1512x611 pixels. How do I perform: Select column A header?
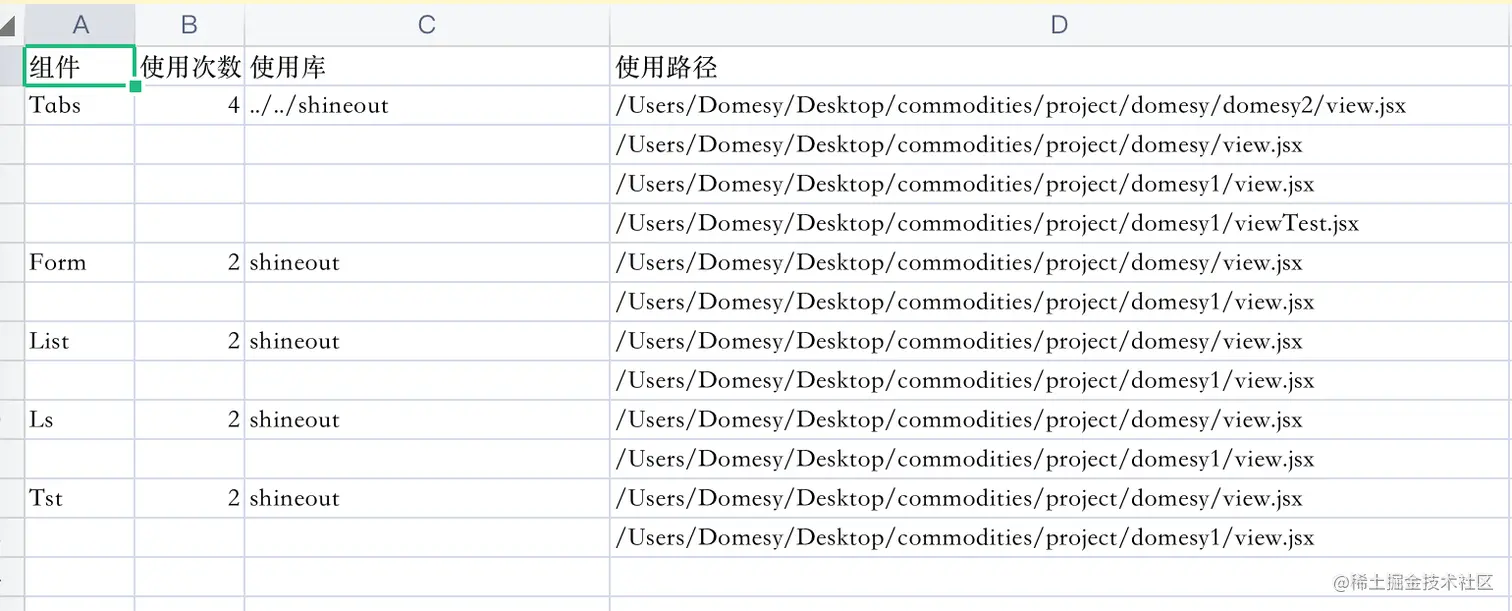80,25
